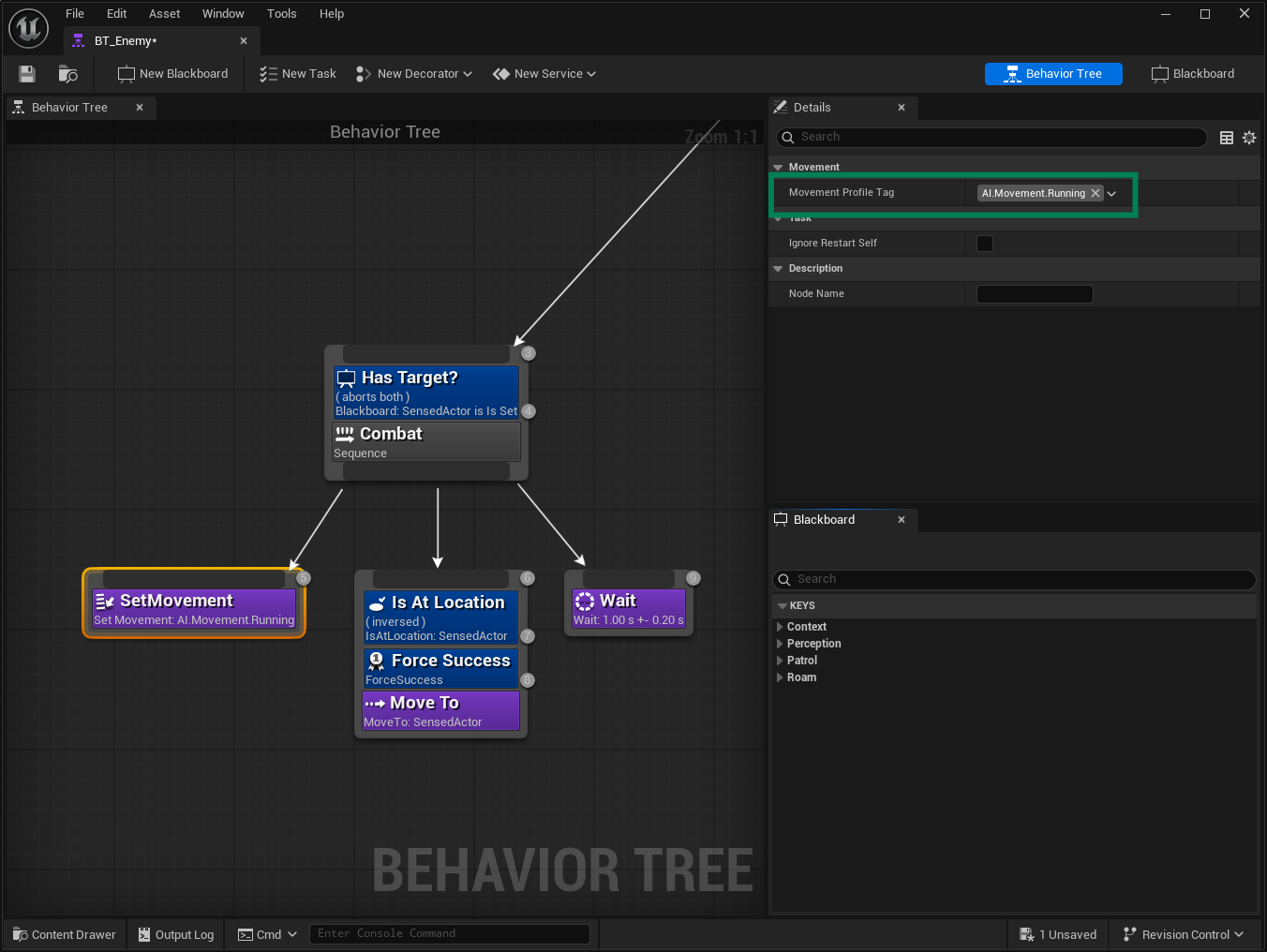Open the Revision Control menu

1183,934
